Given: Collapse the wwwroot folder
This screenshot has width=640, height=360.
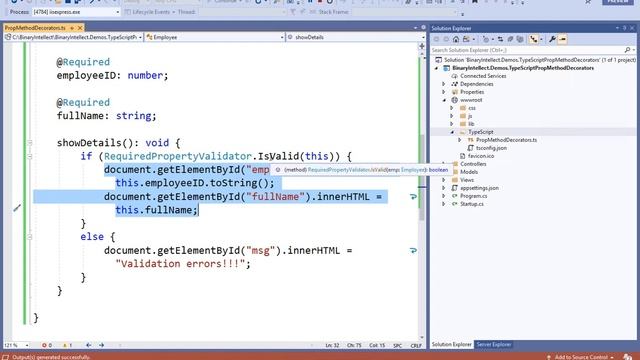Looking at the screenshot, I should click(x=444, y=100).
